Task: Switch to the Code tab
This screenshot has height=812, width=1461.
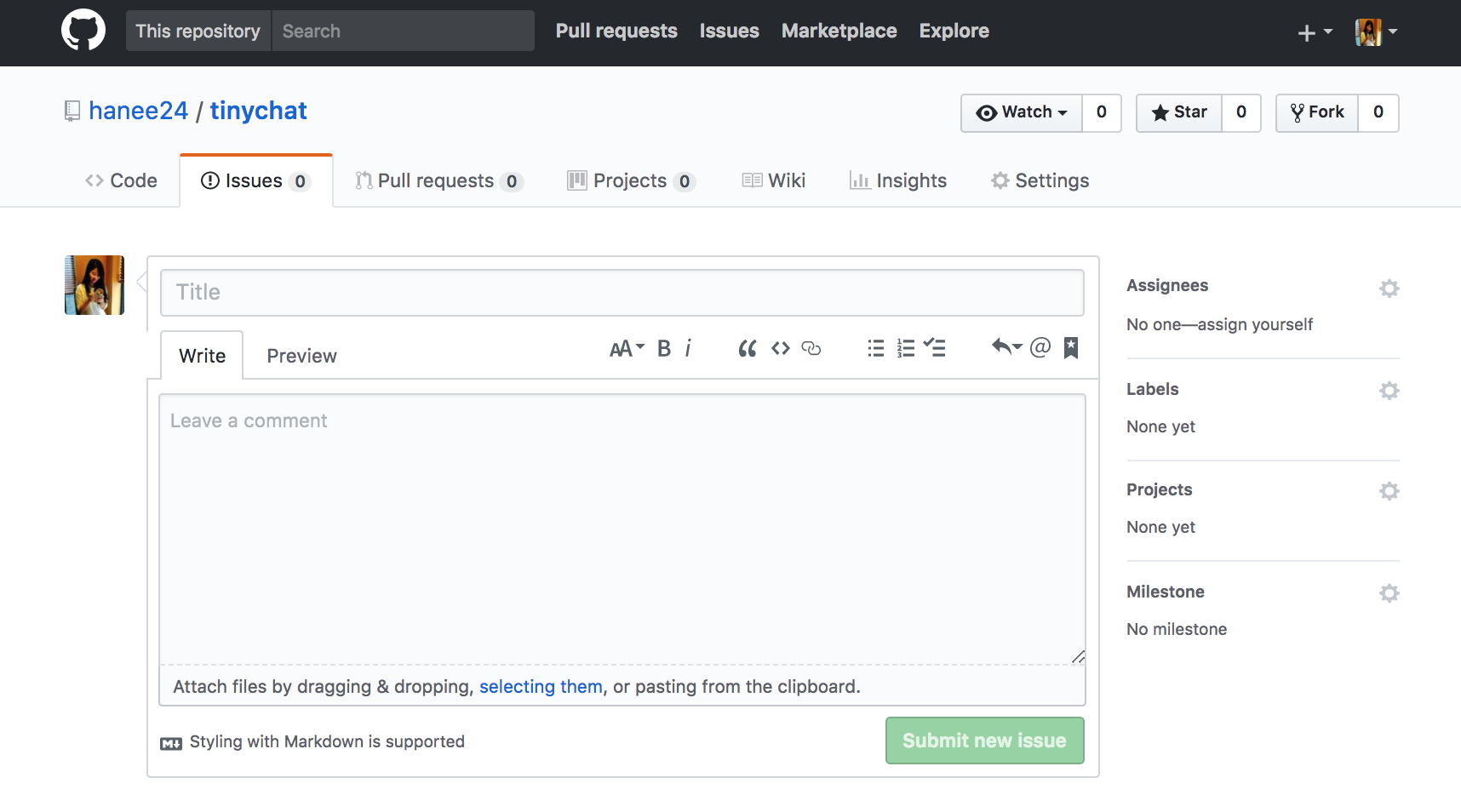Action: pyautogui.click(x=121, y=180)
